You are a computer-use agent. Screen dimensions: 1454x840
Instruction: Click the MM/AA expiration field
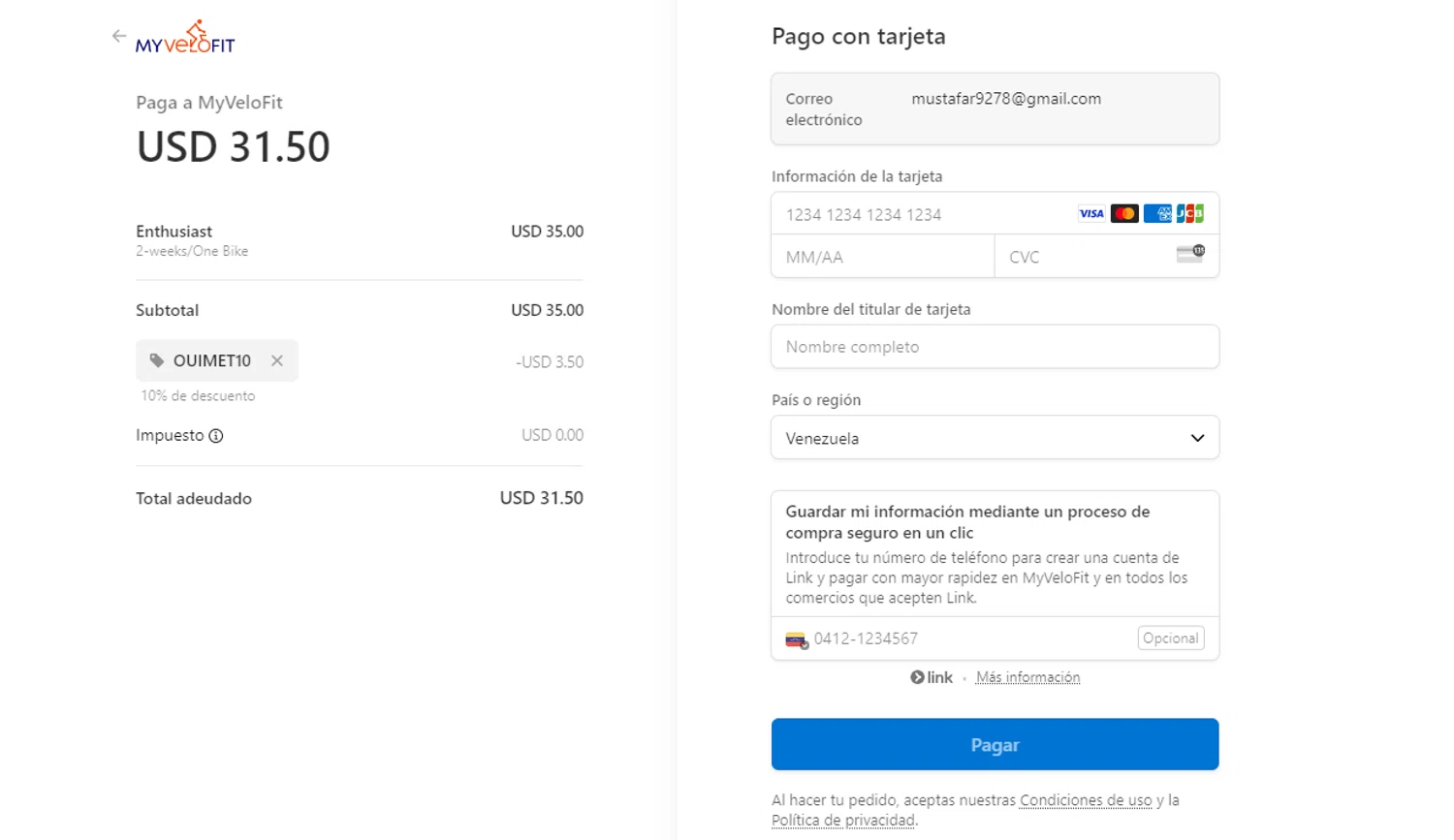point(882,257)
